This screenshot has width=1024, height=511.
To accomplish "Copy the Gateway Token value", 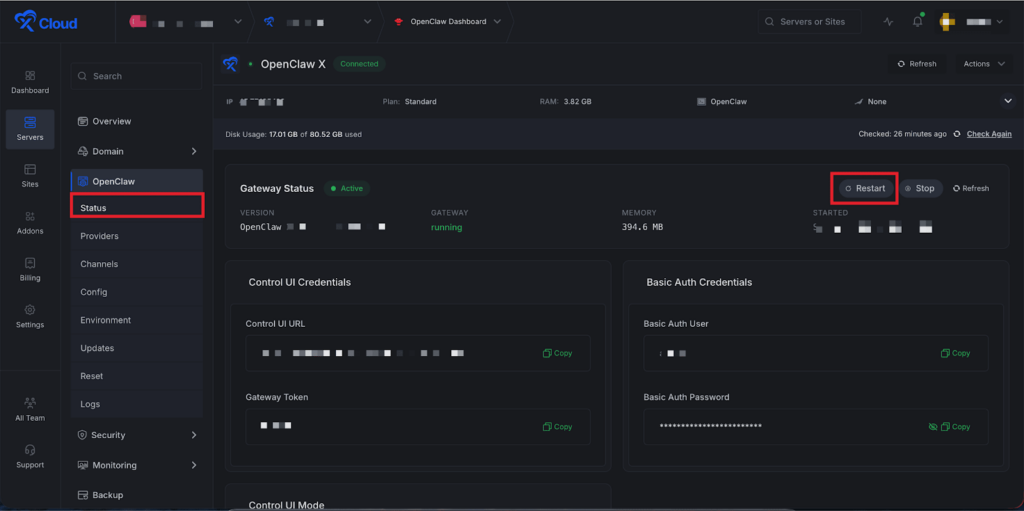I will [557, 427].
